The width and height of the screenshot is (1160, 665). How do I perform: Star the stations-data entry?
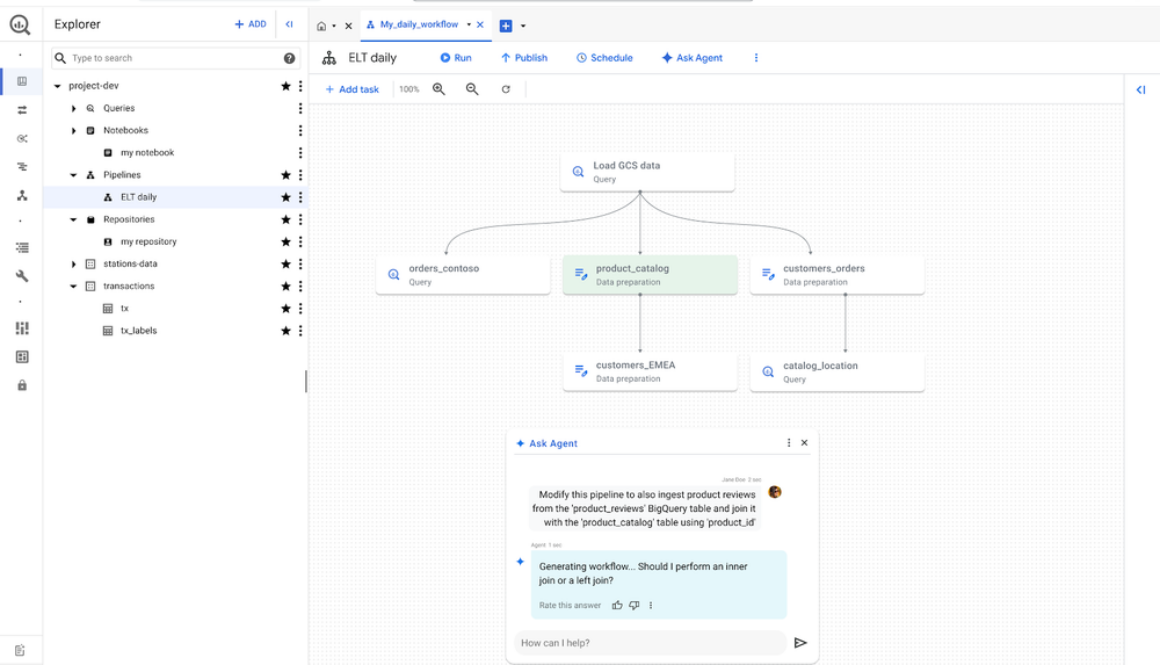click(285, 263)
